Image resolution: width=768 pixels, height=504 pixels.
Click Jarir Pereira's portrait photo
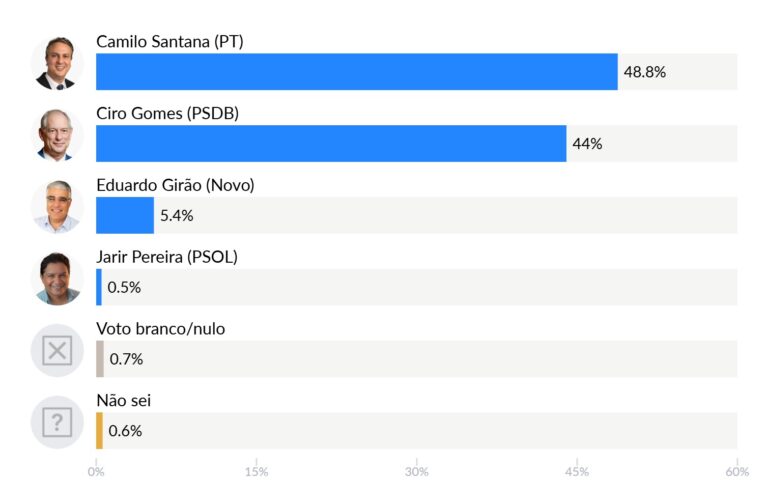coord(57,279)
